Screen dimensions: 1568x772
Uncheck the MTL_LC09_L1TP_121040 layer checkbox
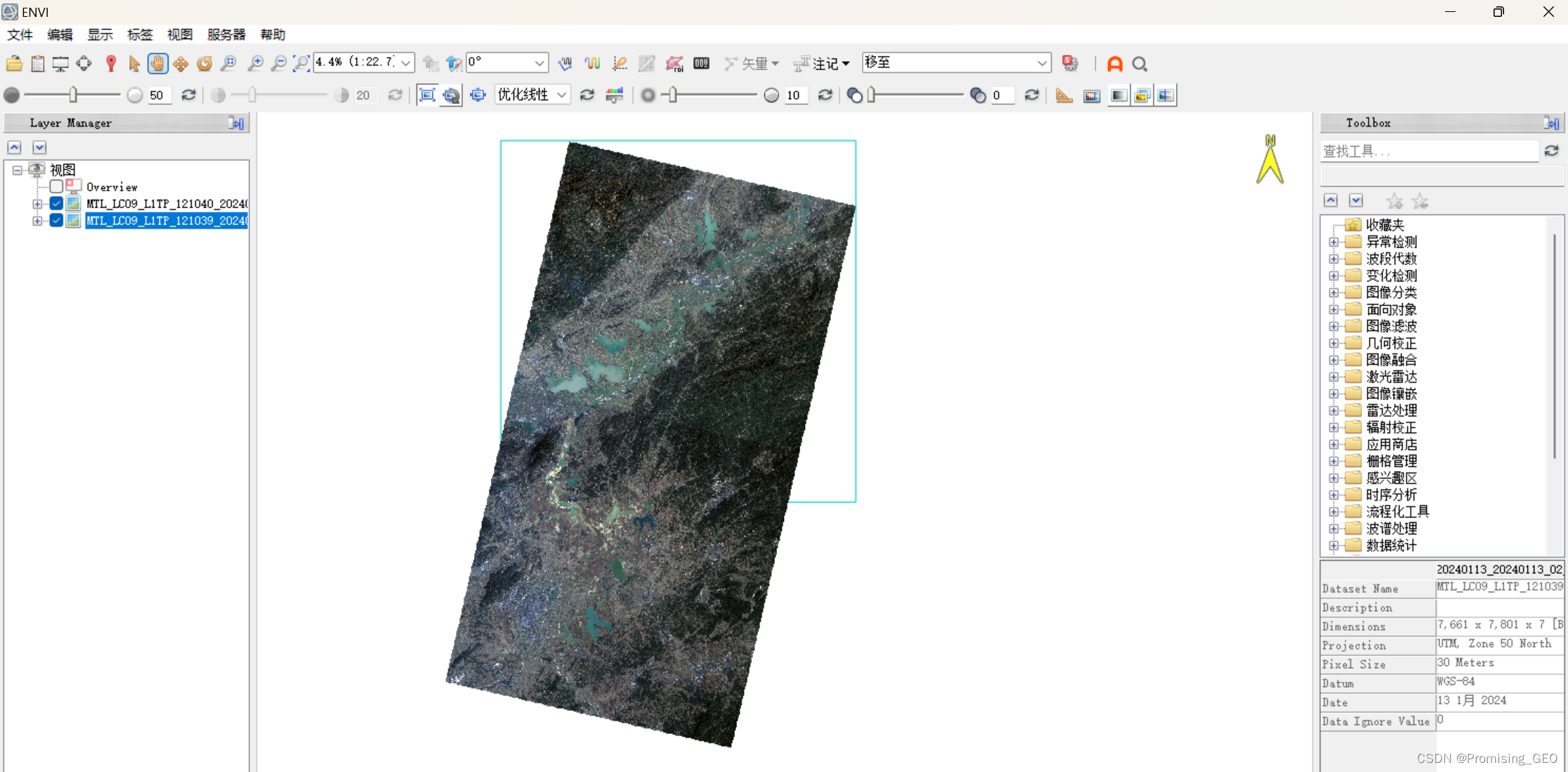tap(56, 204)
